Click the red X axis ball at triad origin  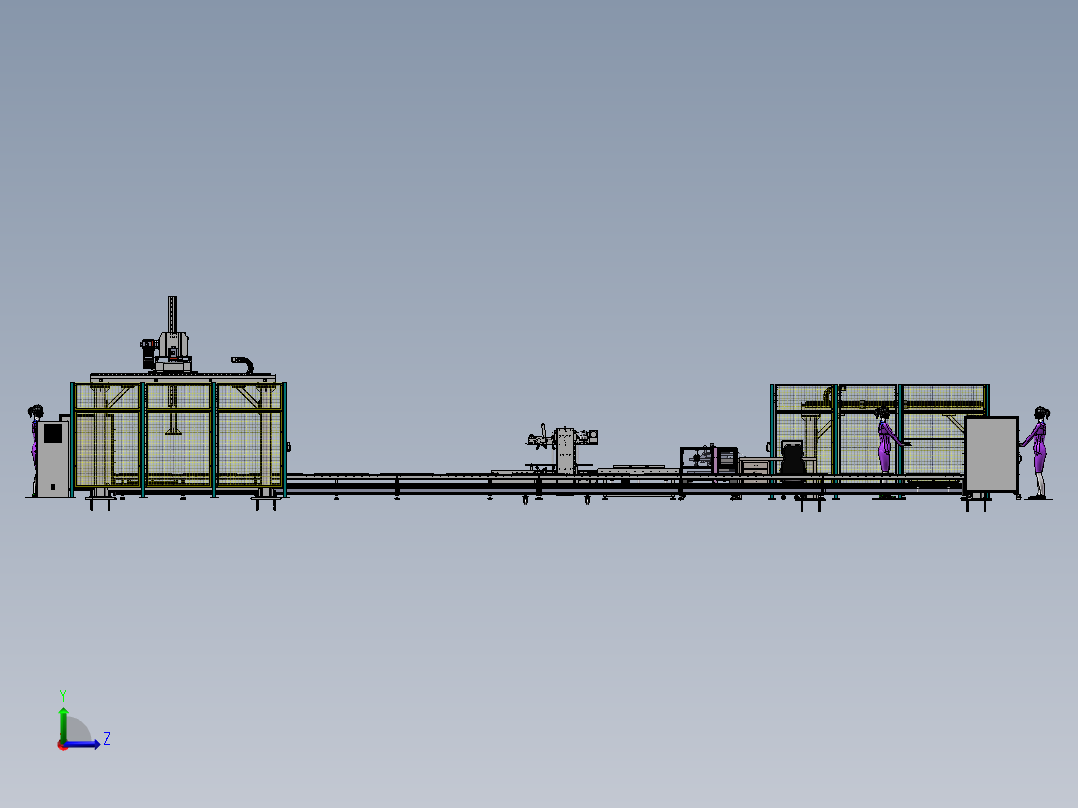click(x=63, y=745)
